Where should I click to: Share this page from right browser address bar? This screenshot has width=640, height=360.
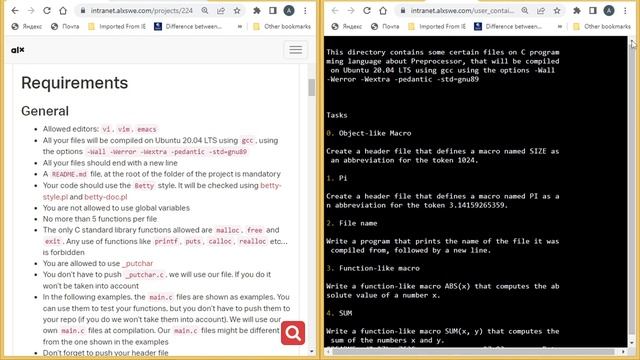pos(541,11)
